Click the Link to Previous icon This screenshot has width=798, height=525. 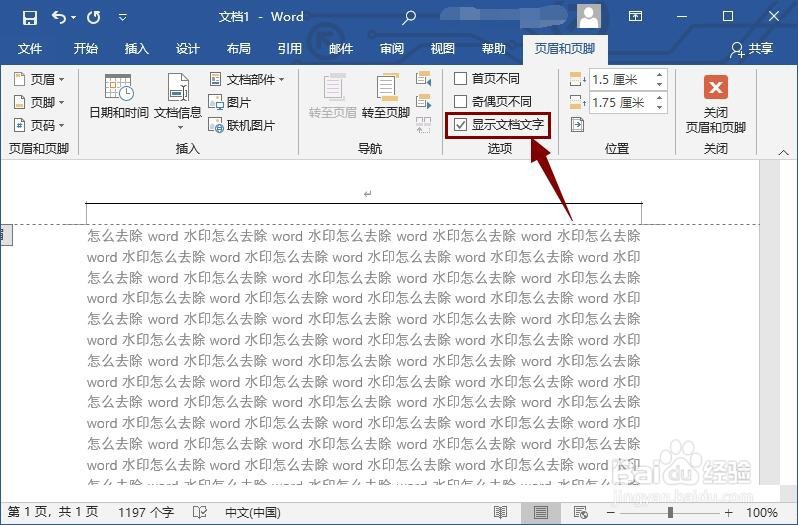423,125
